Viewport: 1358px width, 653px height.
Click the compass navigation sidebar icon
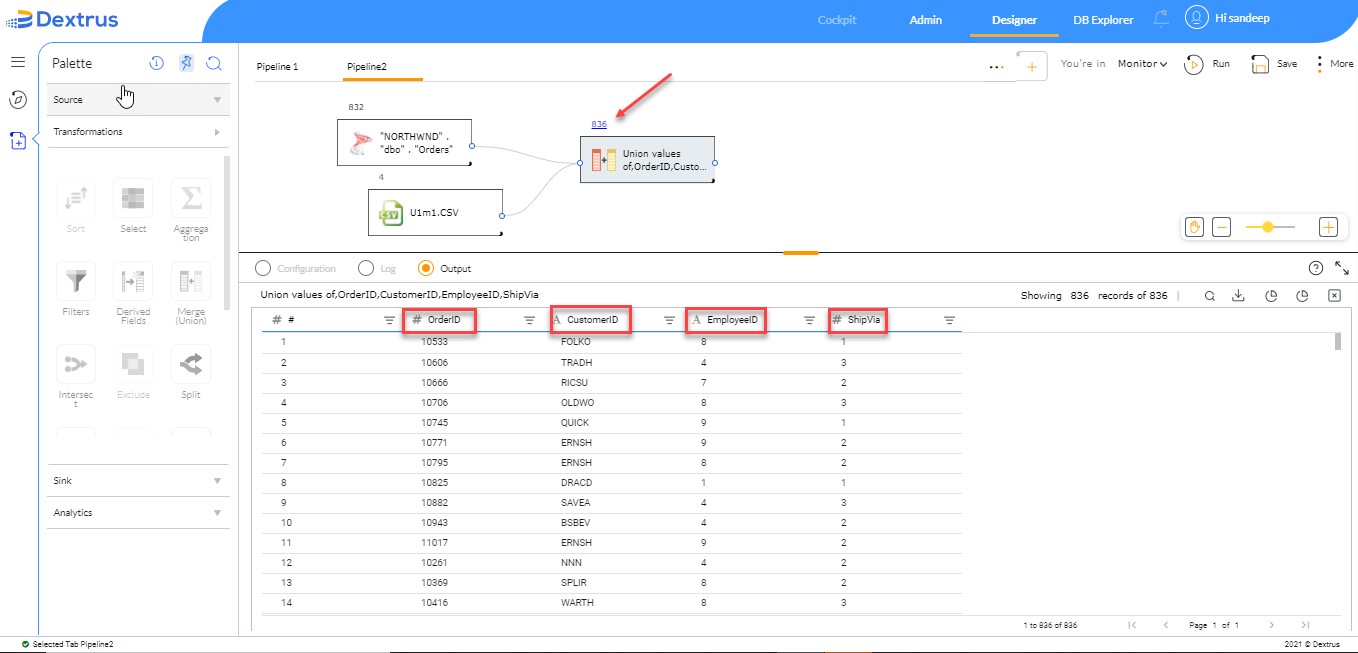pos(17,100)
